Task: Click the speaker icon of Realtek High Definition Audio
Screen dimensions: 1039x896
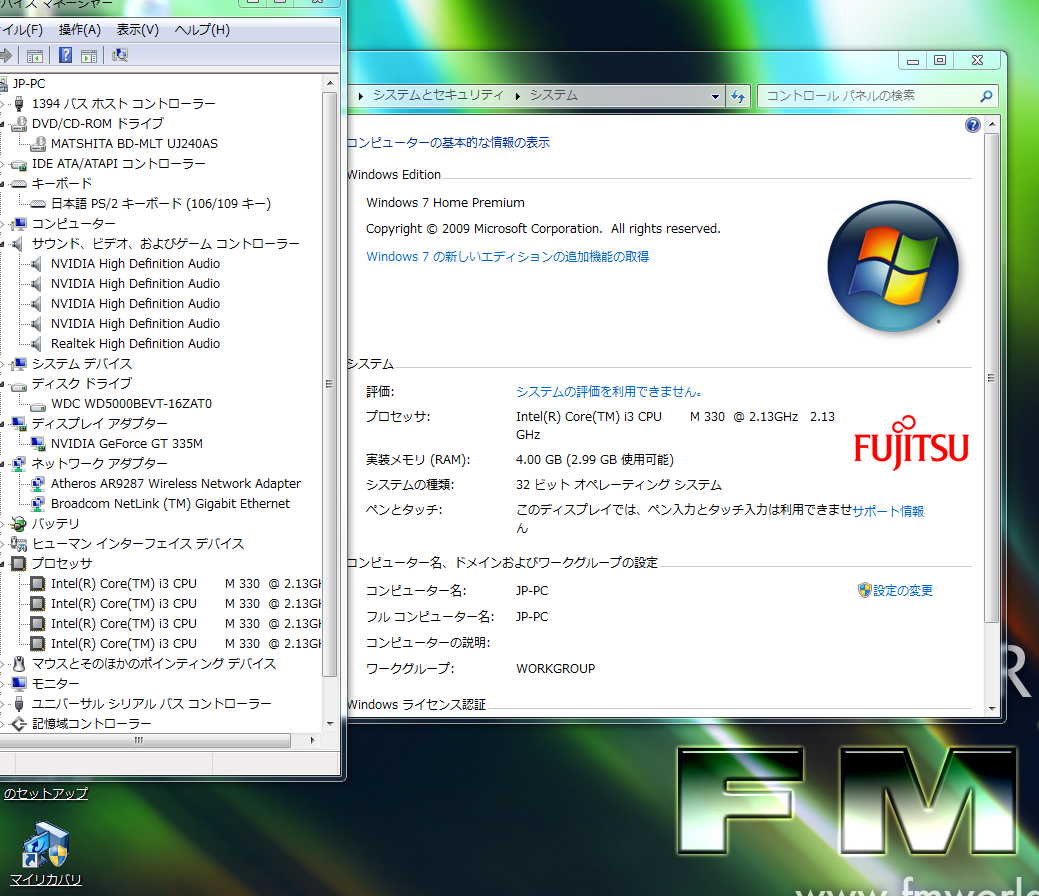Action: 38,344
